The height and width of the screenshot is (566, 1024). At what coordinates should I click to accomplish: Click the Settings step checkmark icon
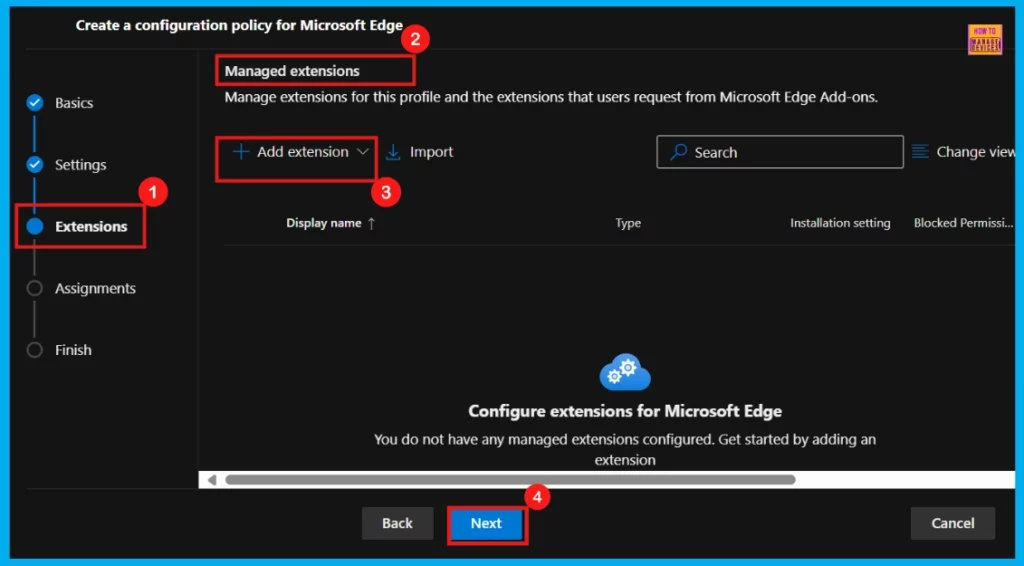pos(35,165)
